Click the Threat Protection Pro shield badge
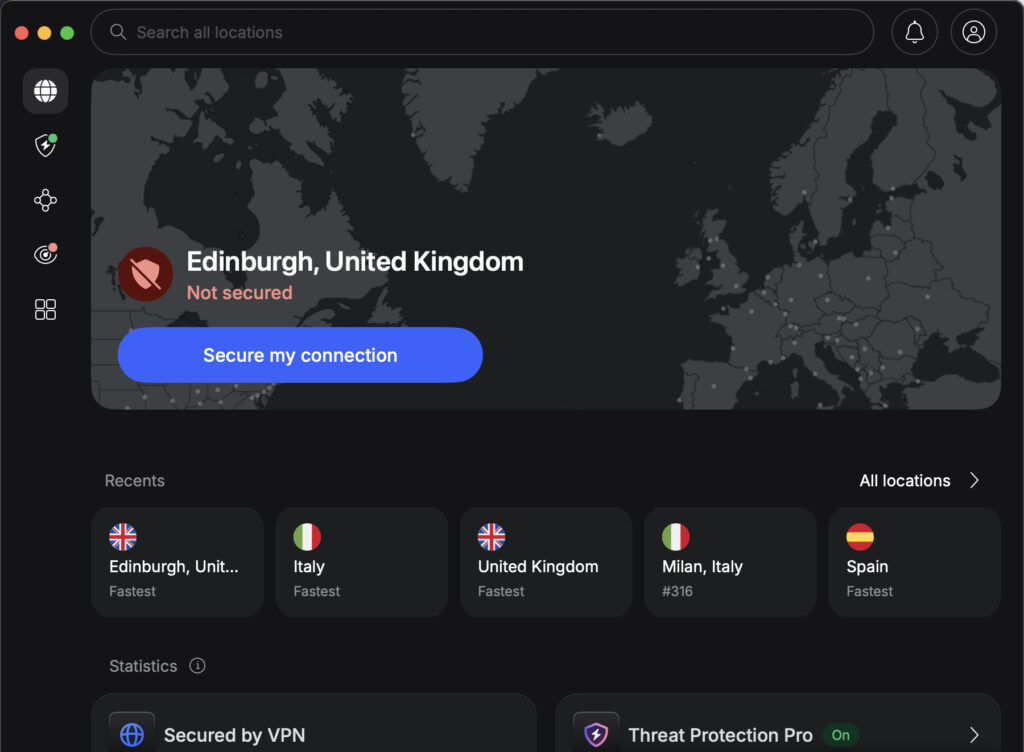 [595, 734]
